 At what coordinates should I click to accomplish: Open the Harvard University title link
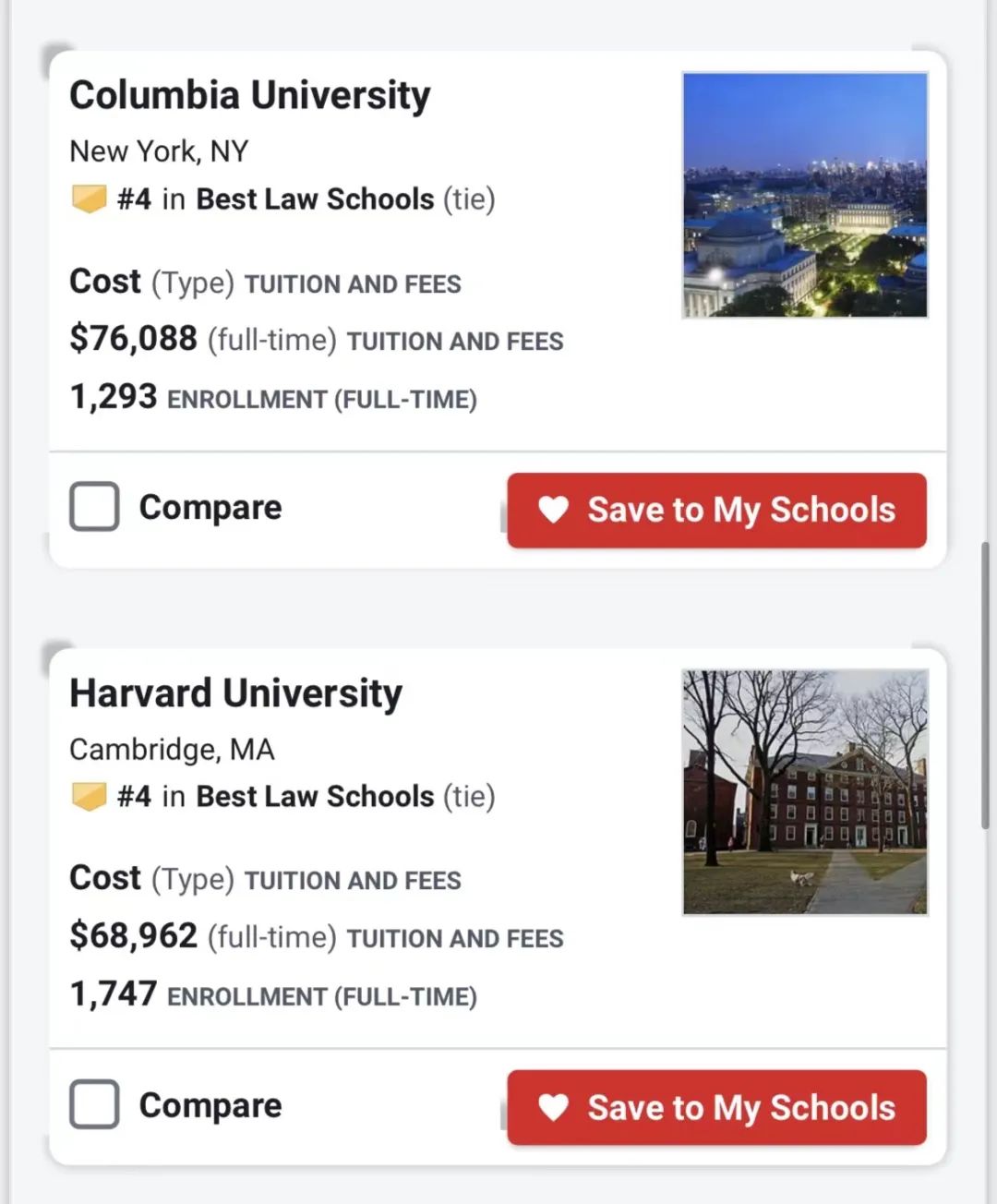click(x=236, y=693)
